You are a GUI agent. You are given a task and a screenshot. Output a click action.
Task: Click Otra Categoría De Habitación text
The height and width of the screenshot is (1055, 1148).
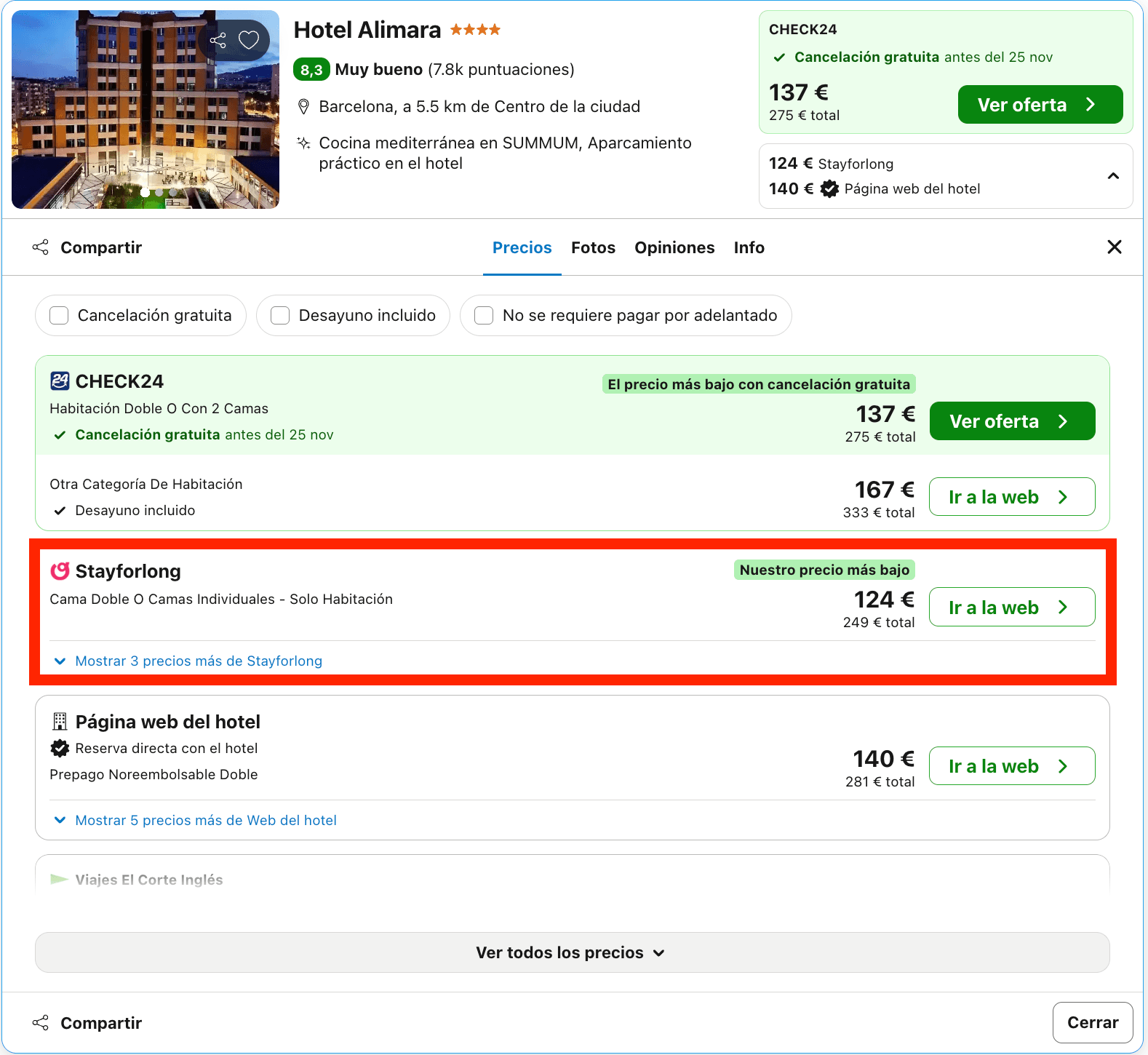[146, 485]
